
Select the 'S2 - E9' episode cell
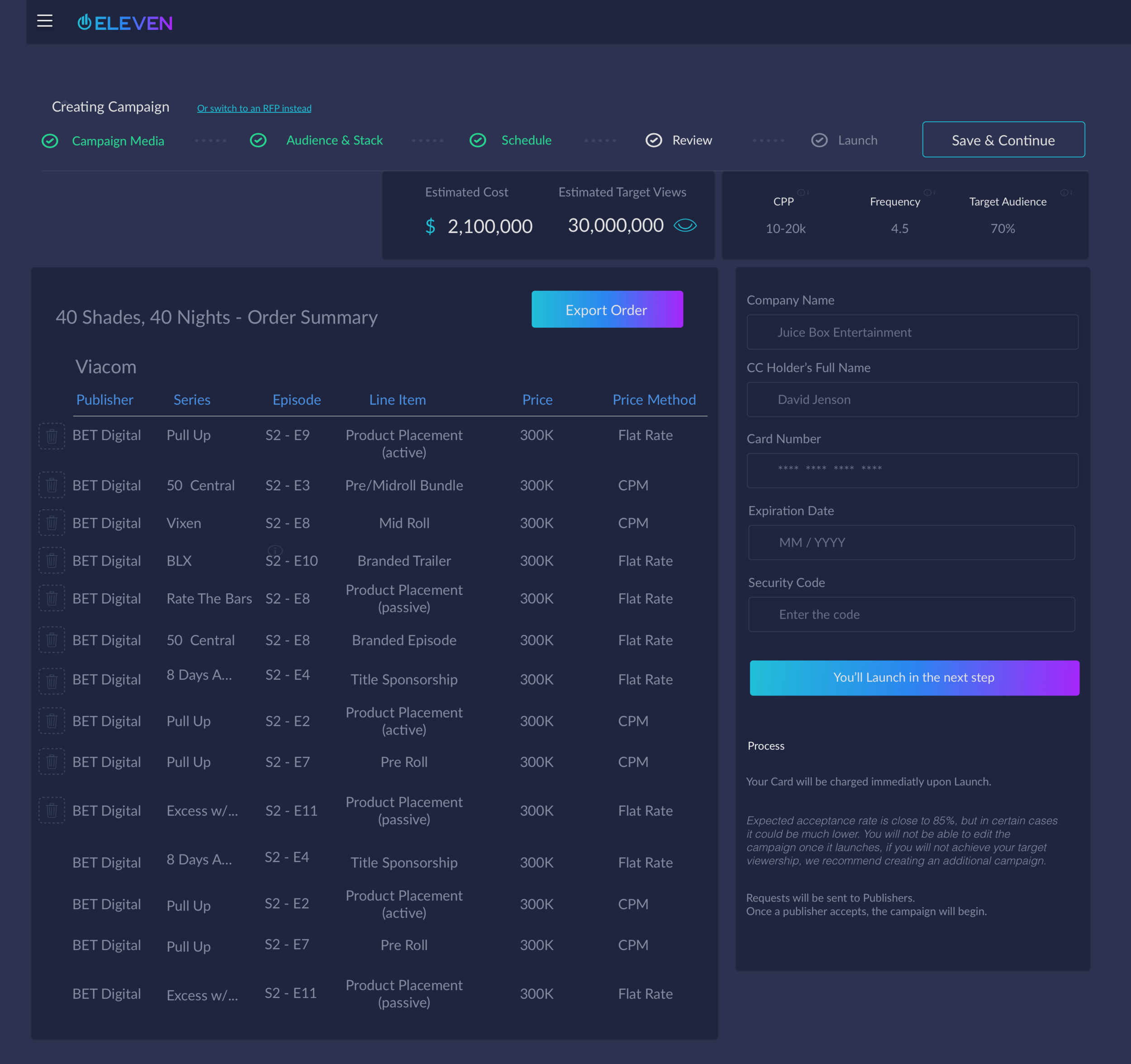[287, 435]
